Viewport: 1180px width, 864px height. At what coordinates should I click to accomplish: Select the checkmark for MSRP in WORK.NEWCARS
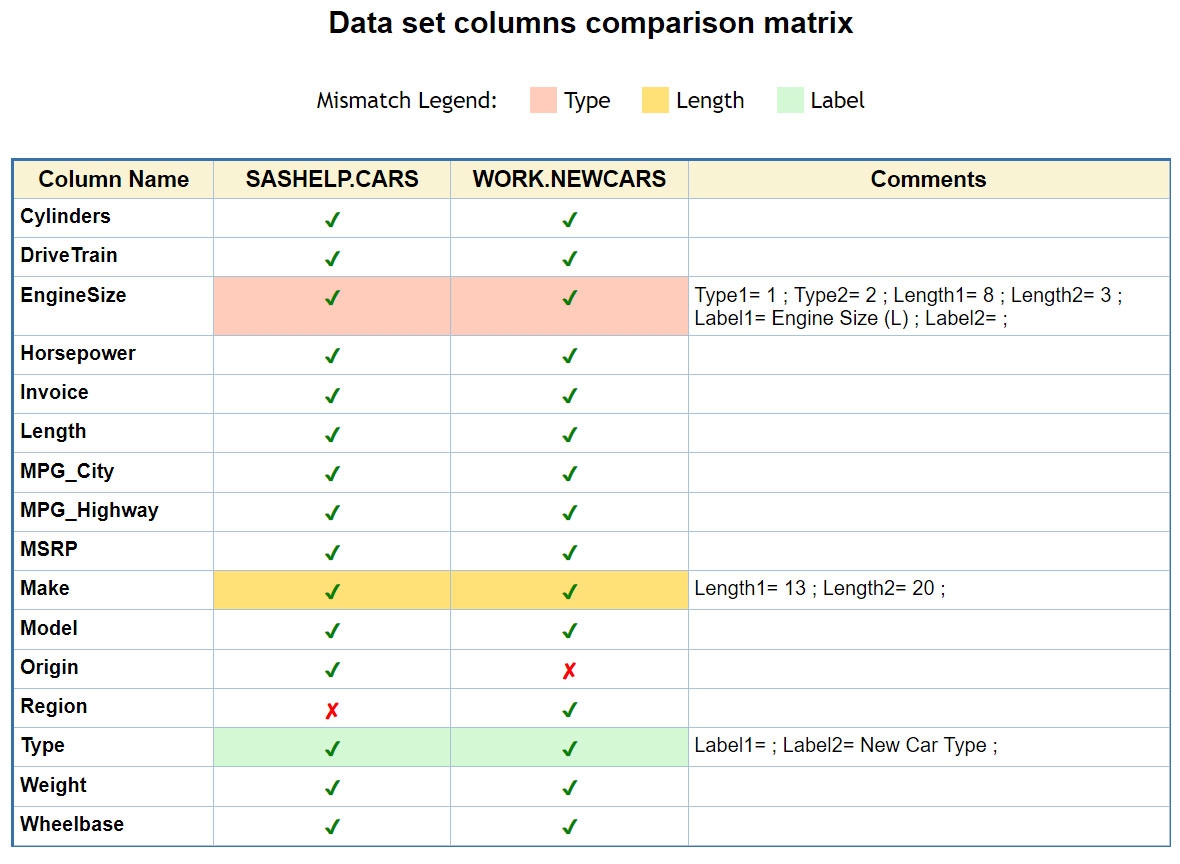click(x=568, y=551)
